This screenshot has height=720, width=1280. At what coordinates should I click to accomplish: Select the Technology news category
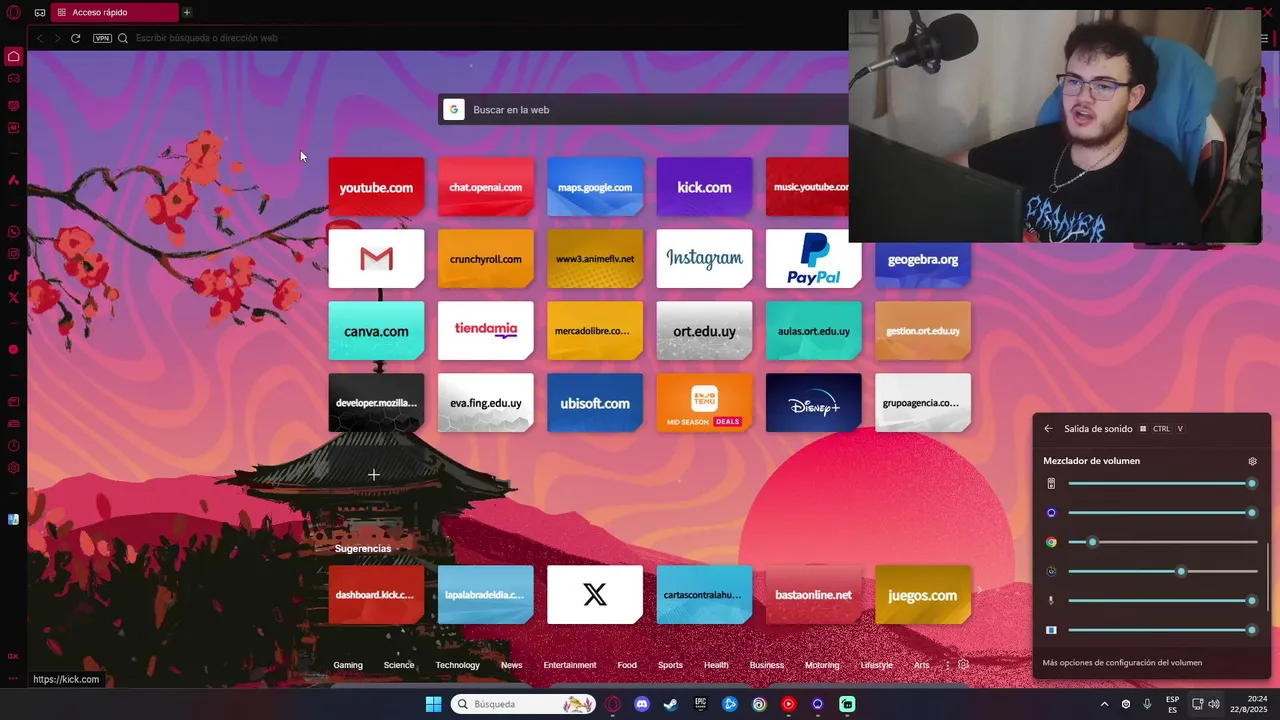(458, 665)
